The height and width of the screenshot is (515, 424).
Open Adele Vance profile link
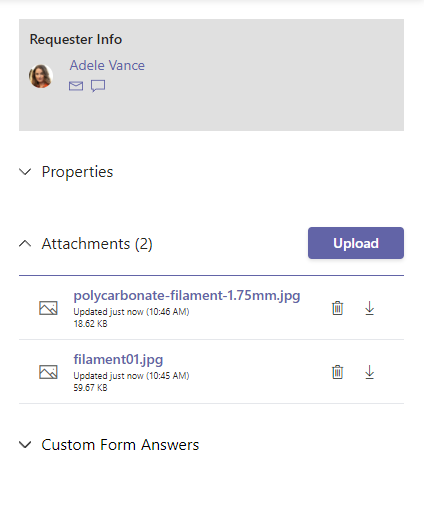tap(107, 65)
